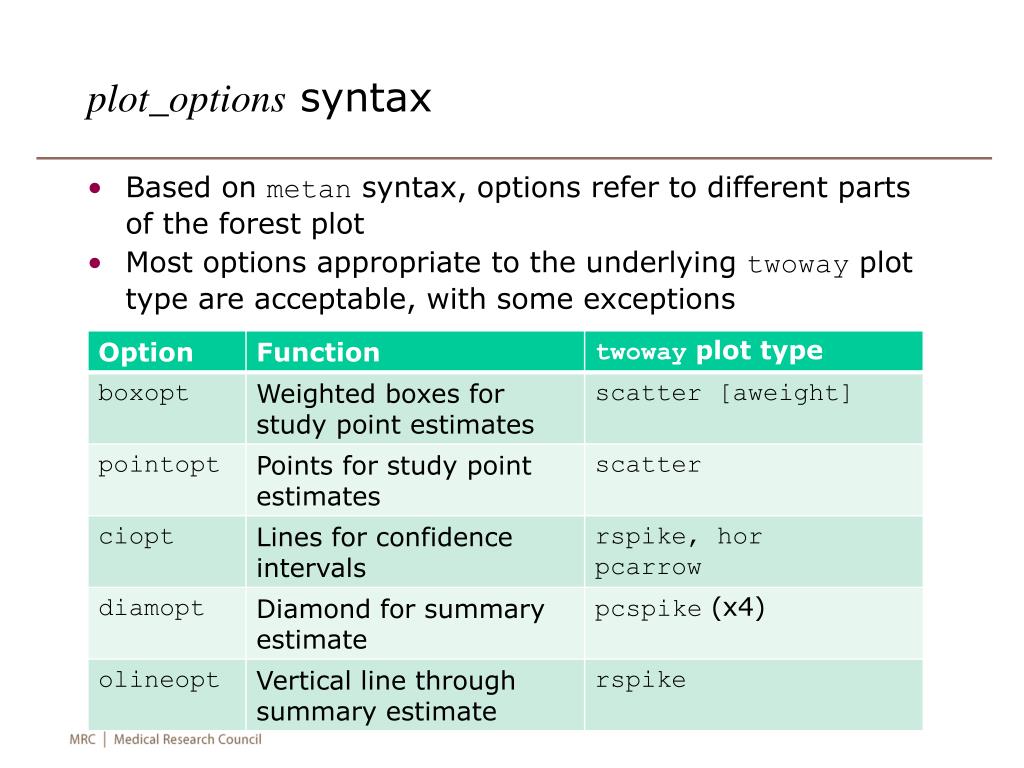Select the 'diamopt' option cell

coord(167,623)
